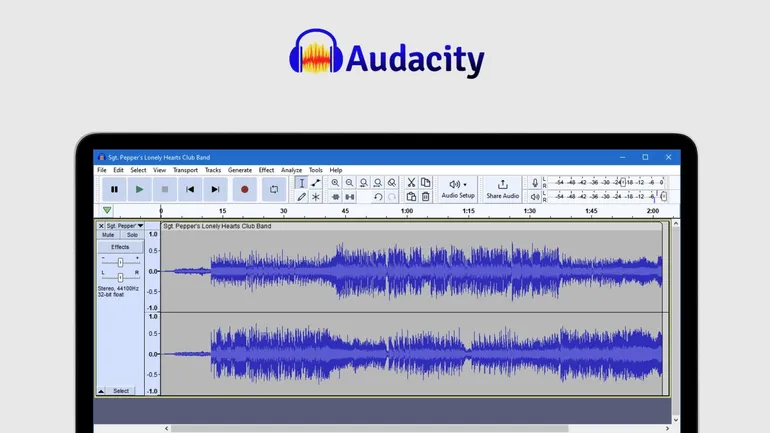Pause playback with the Pause button
The image size is (770, 433).
[114, 189]
